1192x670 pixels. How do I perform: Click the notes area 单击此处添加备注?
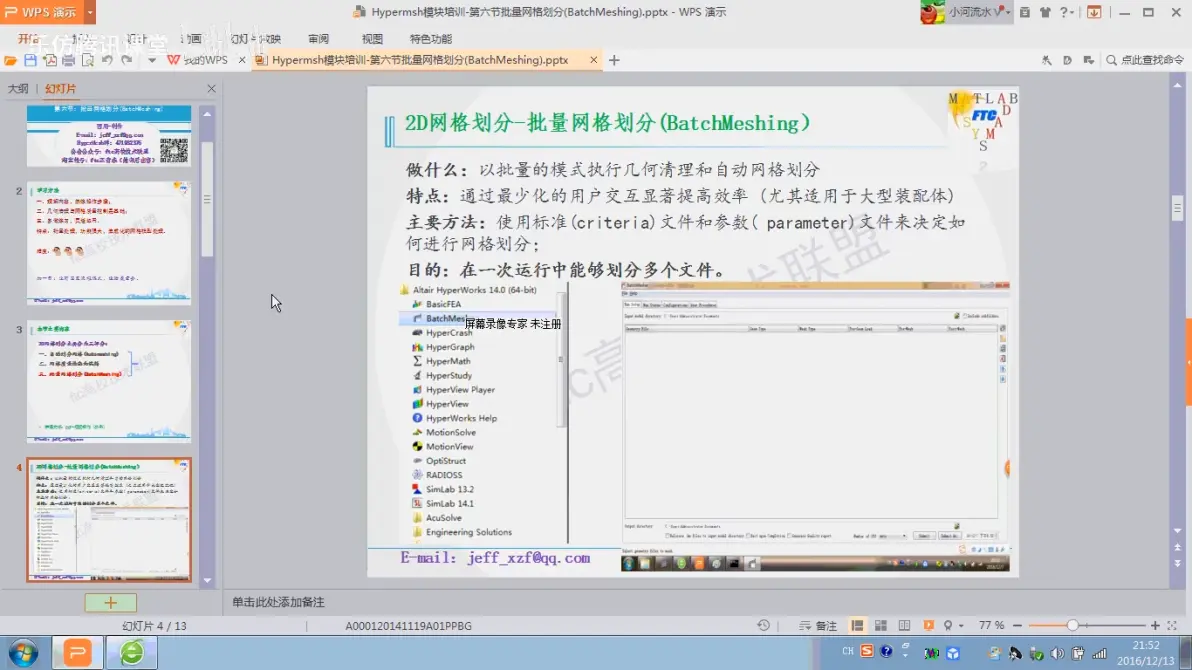278,602
